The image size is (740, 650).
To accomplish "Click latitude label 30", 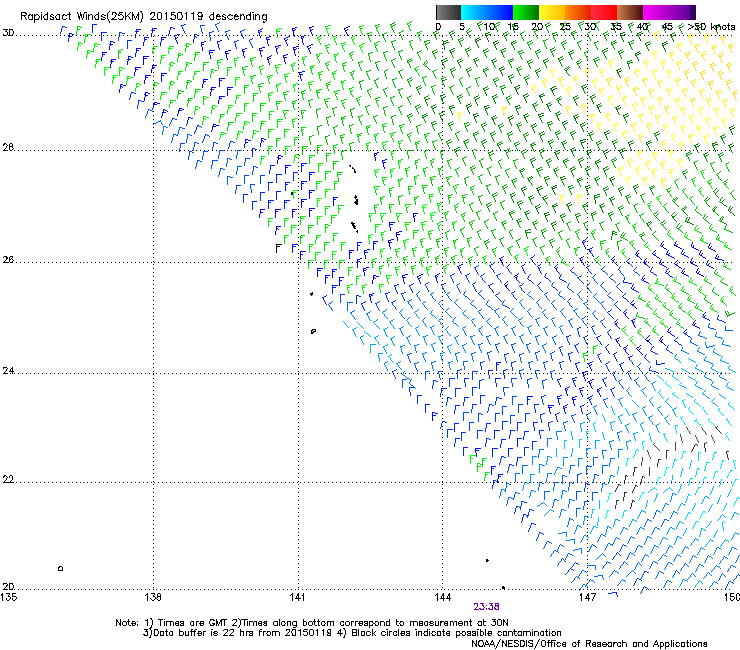I will tap(8, 33).
